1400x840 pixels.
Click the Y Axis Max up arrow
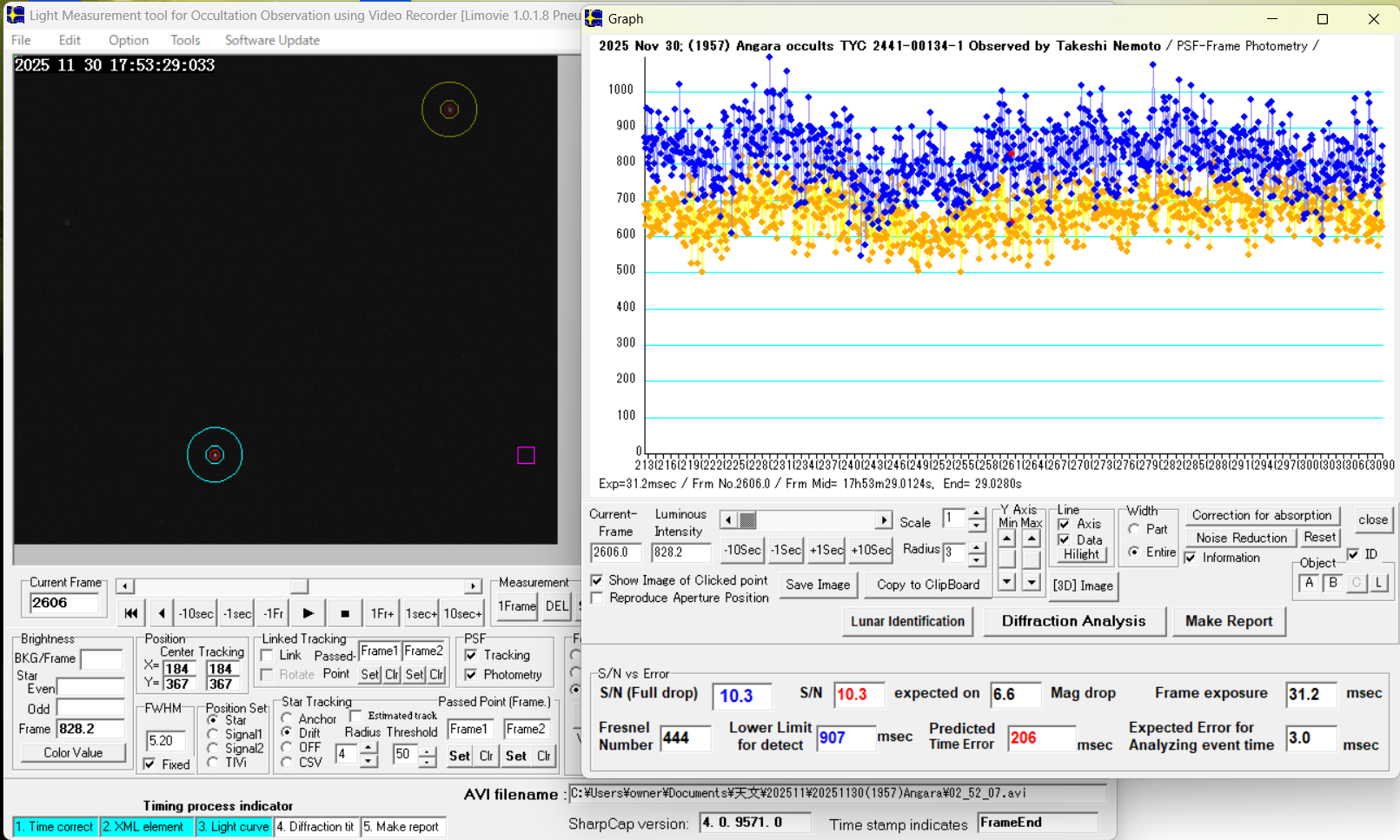click(1032, 539)
